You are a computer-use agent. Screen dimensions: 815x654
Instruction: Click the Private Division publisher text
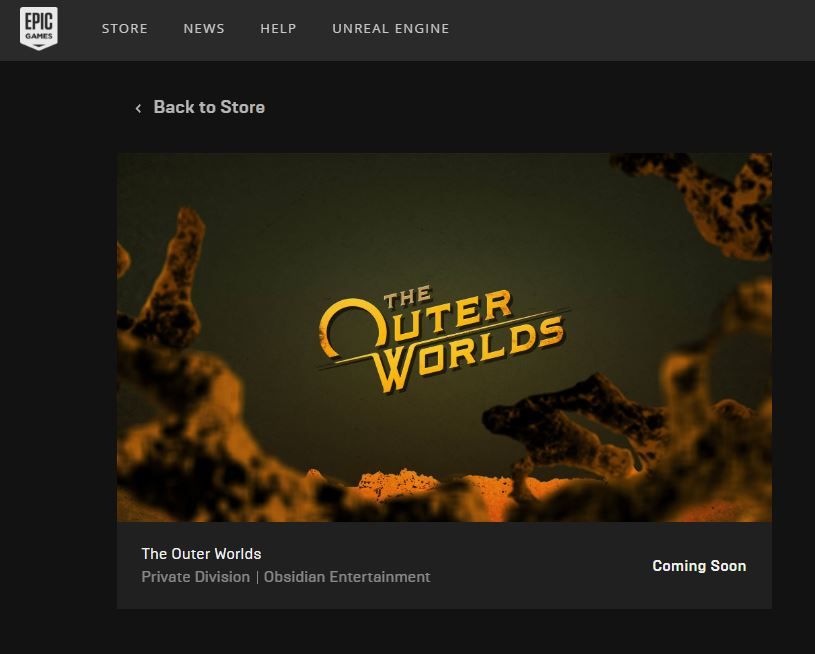195,577
